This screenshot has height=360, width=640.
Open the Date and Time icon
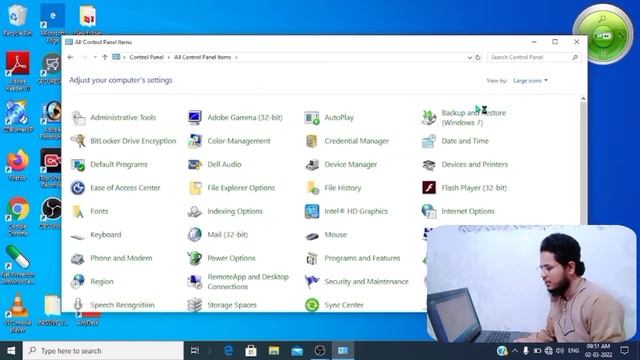429,141
